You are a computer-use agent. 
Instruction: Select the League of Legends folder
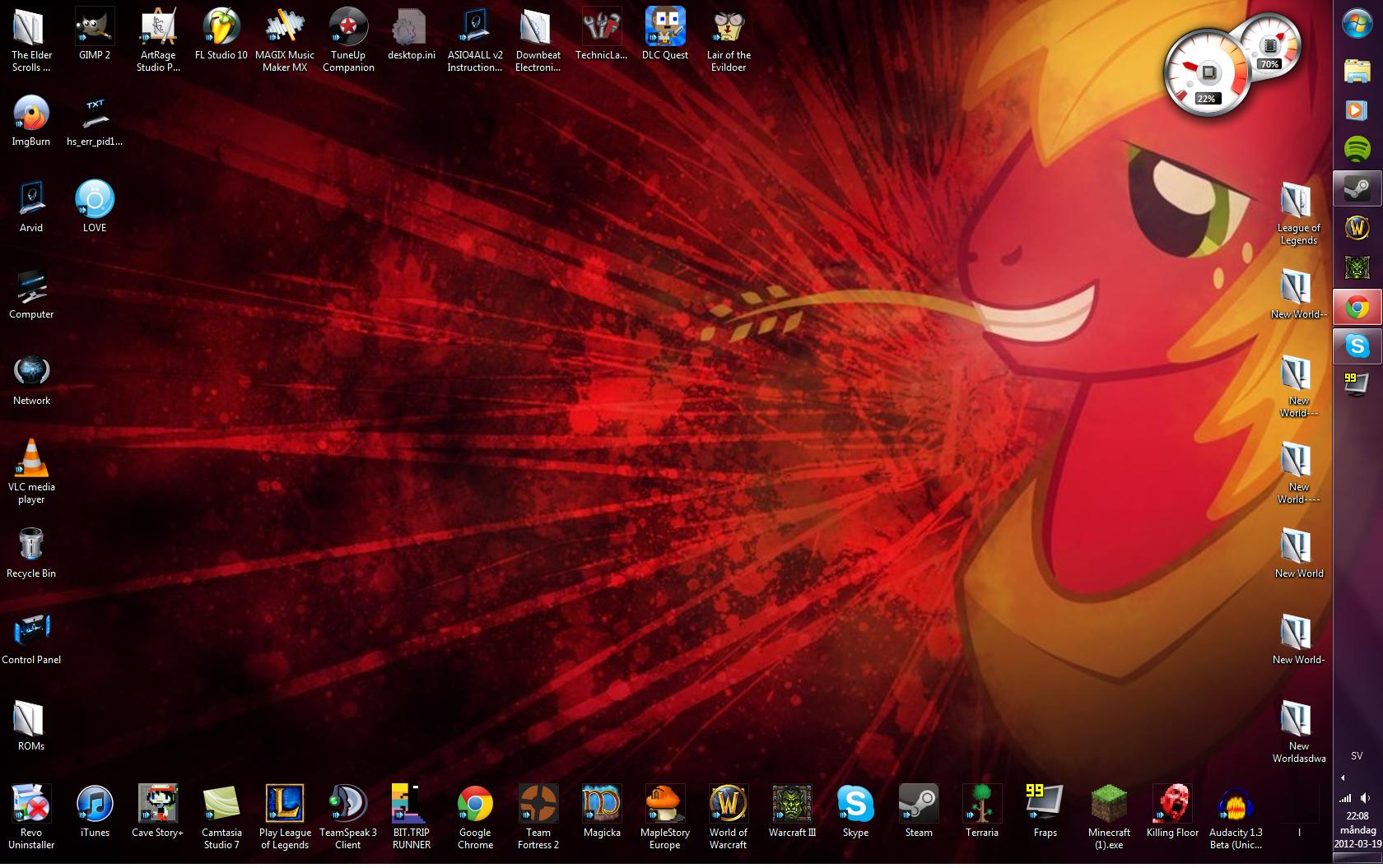(1299, 214)
